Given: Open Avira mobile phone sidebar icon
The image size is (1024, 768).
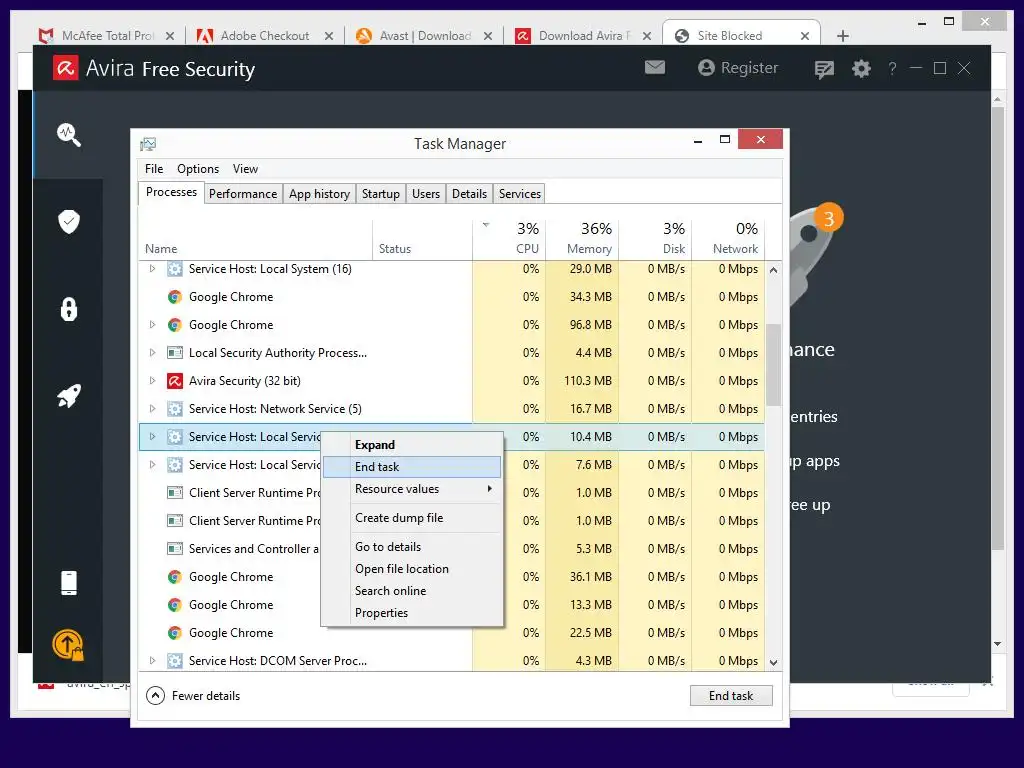Looking at the screenshot, I should coord(69,583).
